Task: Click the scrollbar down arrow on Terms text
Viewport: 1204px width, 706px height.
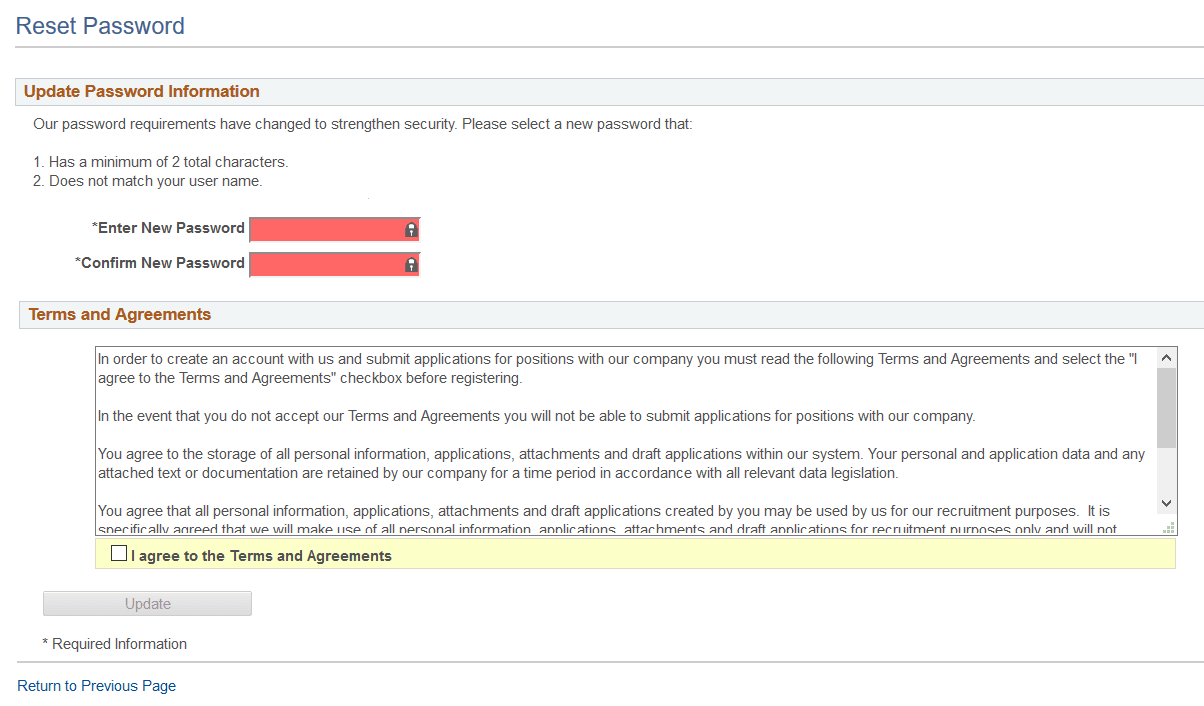Action: pos(1165,503)
